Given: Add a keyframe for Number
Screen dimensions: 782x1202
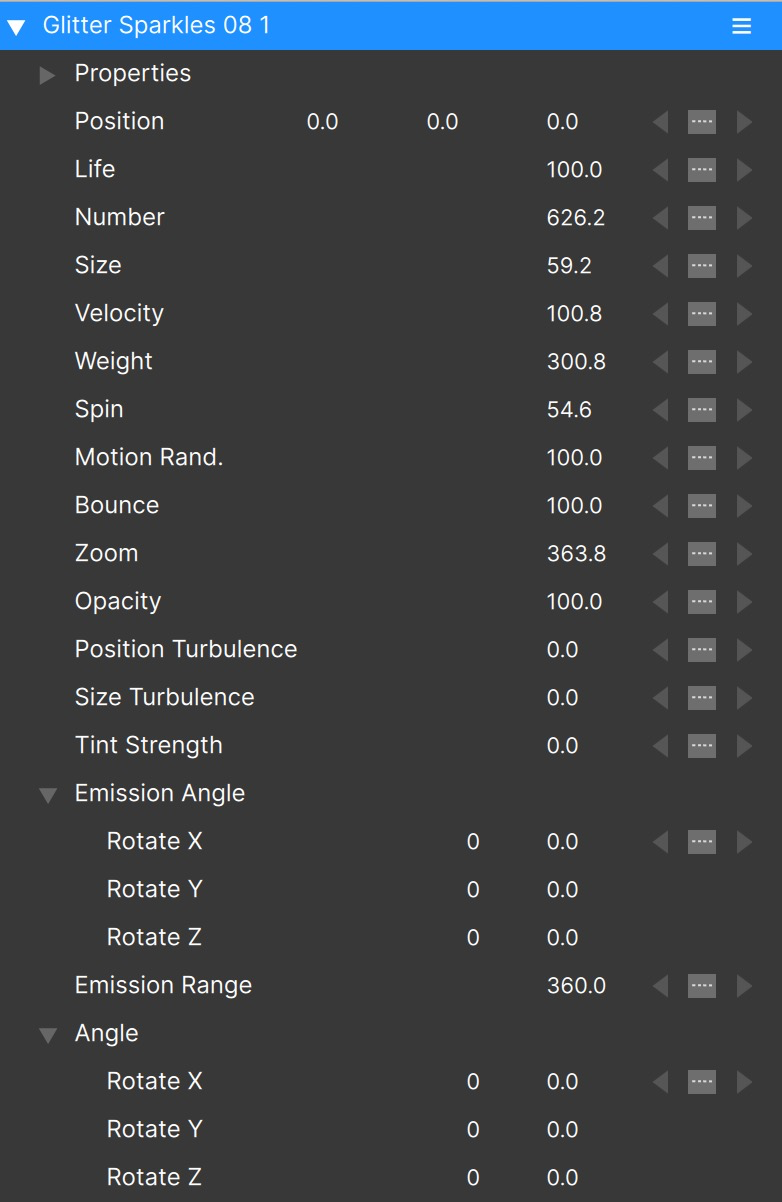Looking at the screenshot, I should pos(702,218).
